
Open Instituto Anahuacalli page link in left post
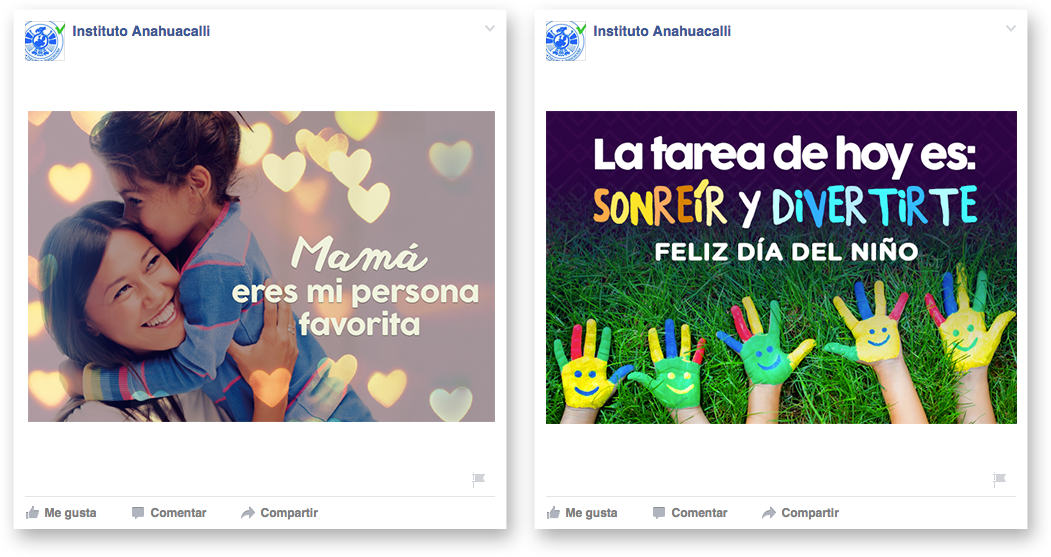tap(141, 31)
